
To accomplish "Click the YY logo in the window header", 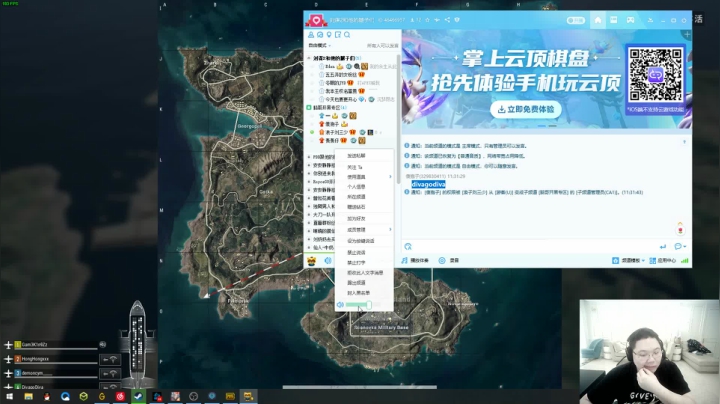I will click(316, 20).
